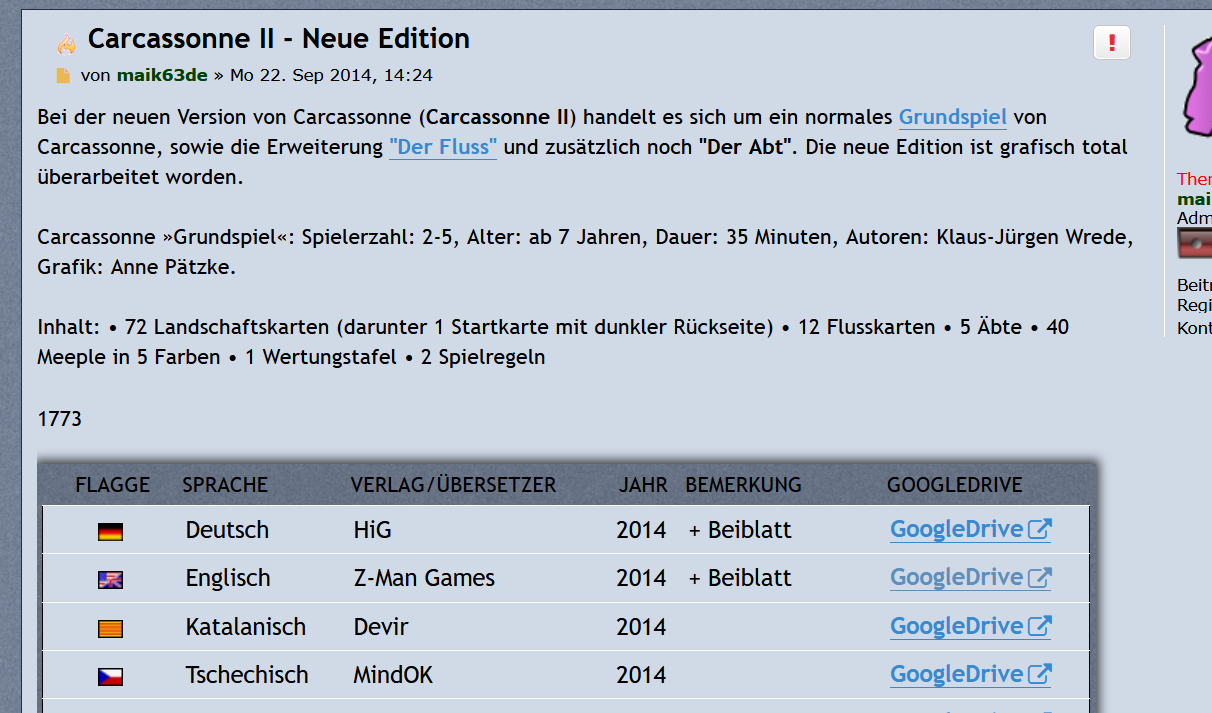Click the Czech flag icon
Viewport: 1212px width, 713px height.
(x=110, y=677)
